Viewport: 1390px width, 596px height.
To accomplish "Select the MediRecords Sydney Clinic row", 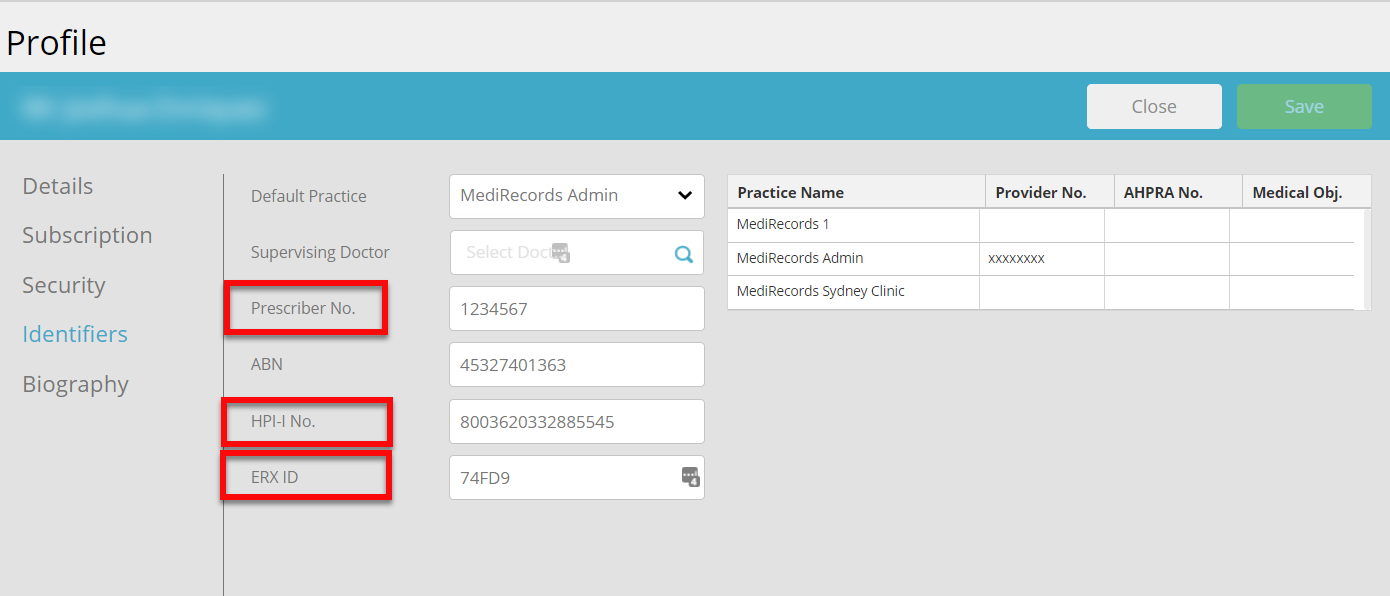I will click(1041, 292).
